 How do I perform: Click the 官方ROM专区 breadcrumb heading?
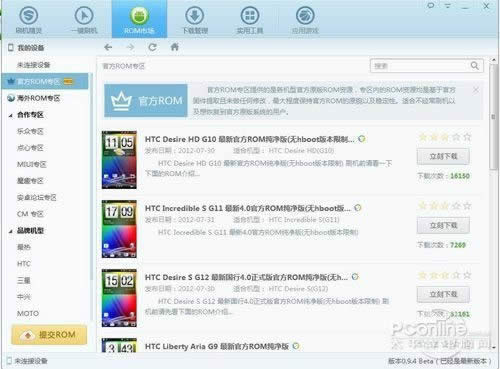[x=123, y=66]
